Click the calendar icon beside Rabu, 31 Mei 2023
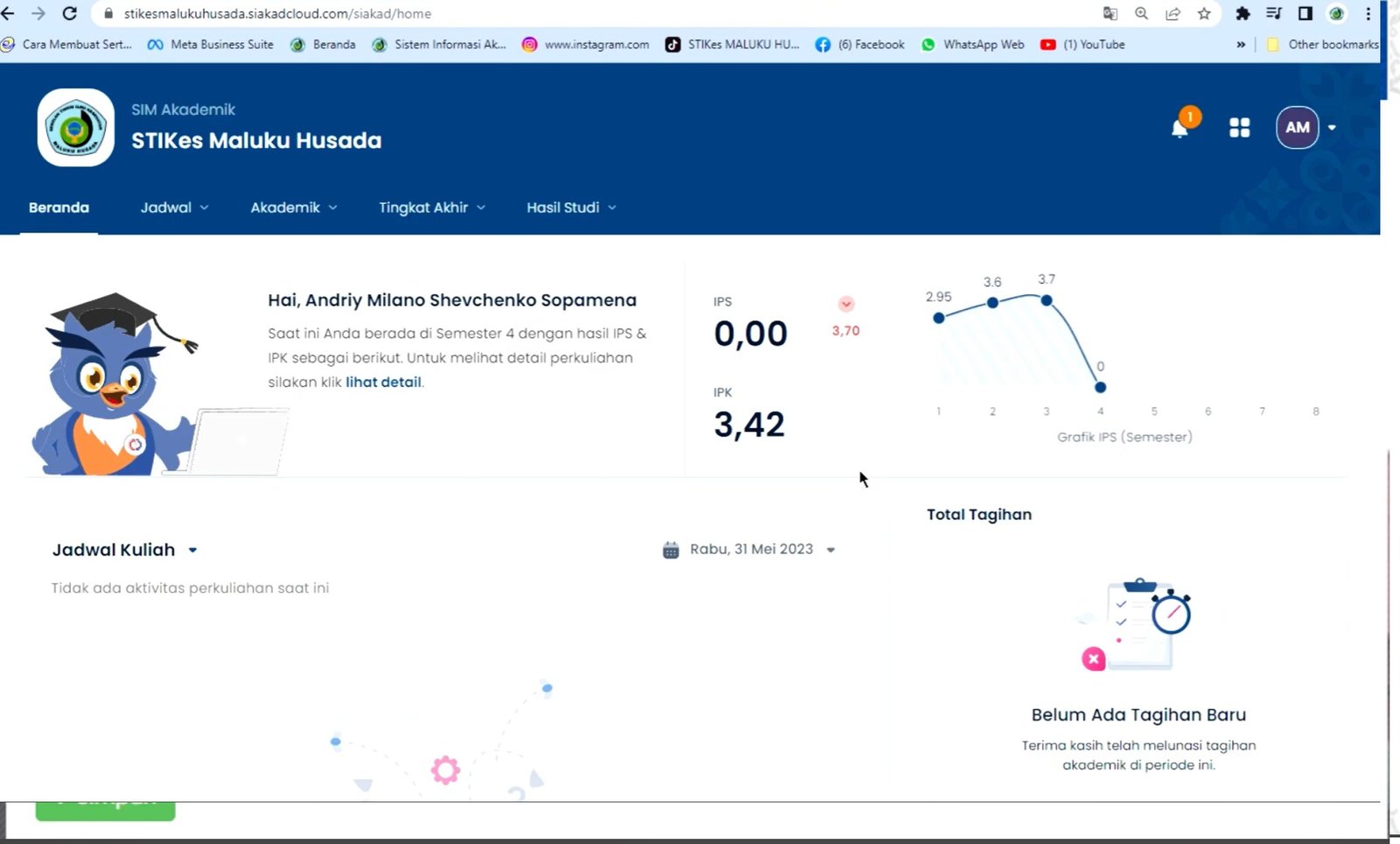This screenshot has width=1400, height=844. 671,550
